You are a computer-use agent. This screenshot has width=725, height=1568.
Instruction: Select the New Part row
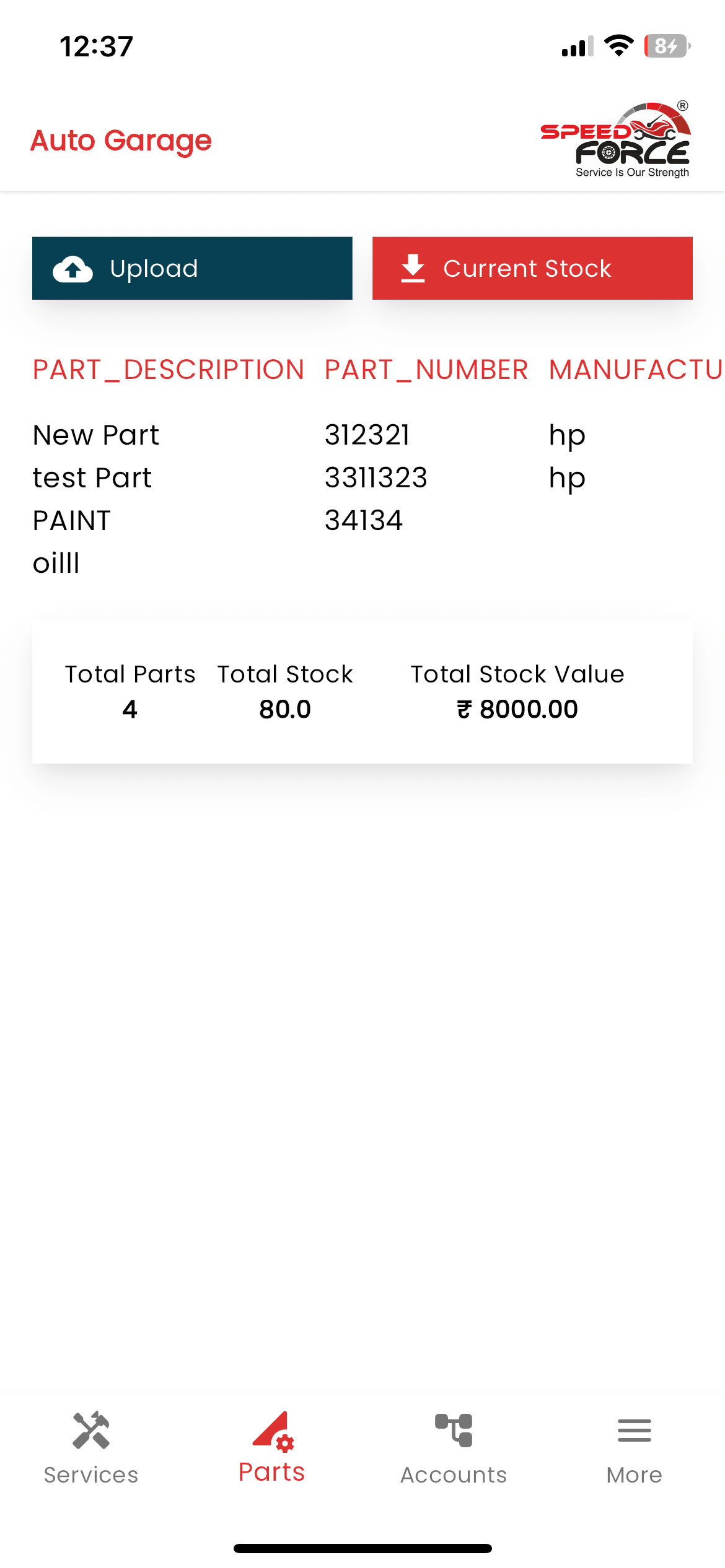click(x=96, y=435)
